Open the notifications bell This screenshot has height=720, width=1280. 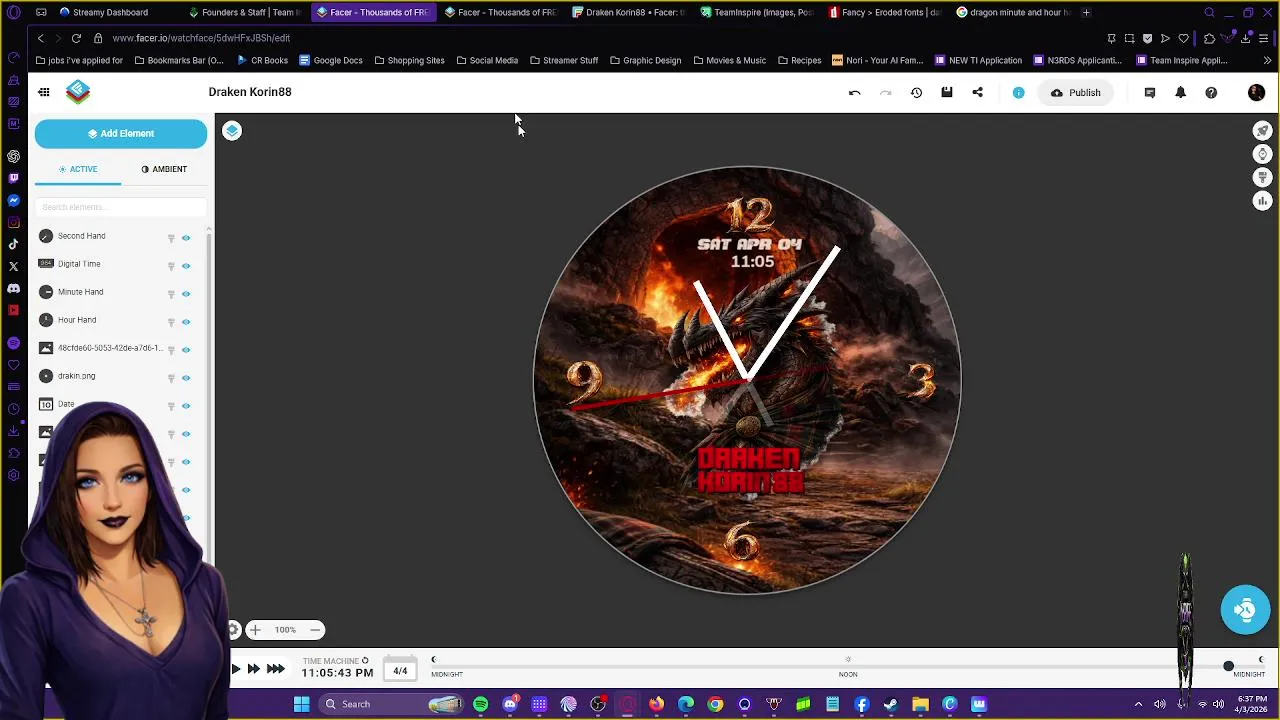pos(1180,92)
